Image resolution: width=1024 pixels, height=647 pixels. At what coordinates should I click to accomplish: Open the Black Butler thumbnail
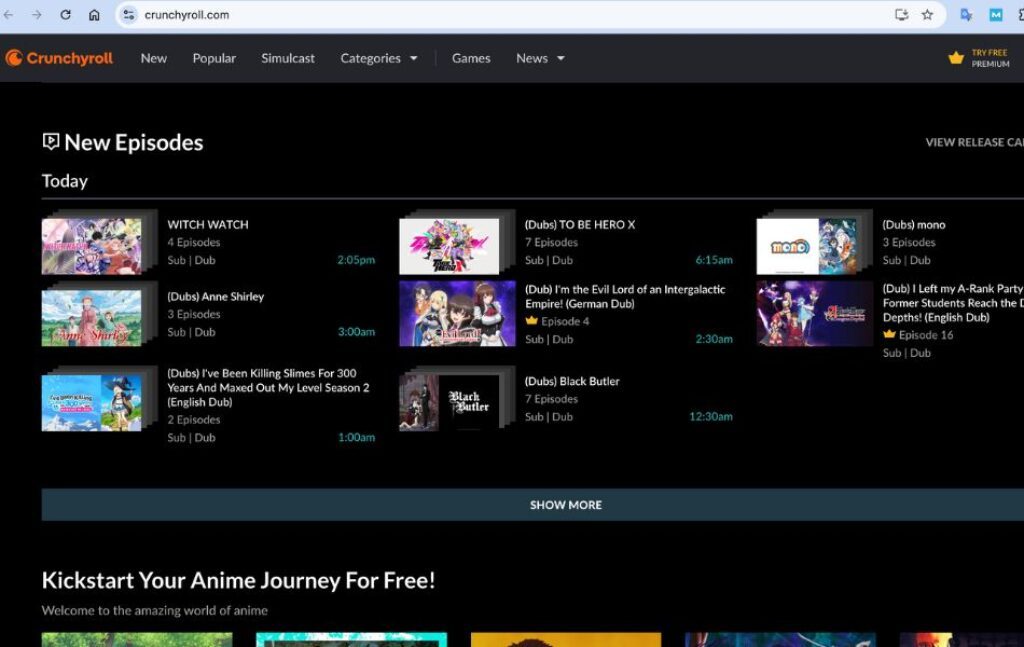click(x=449, y=402)
